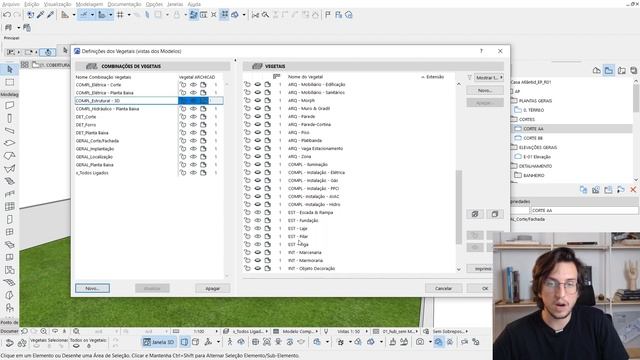Click the Cancelar button
640x360 pixels.
444,288
